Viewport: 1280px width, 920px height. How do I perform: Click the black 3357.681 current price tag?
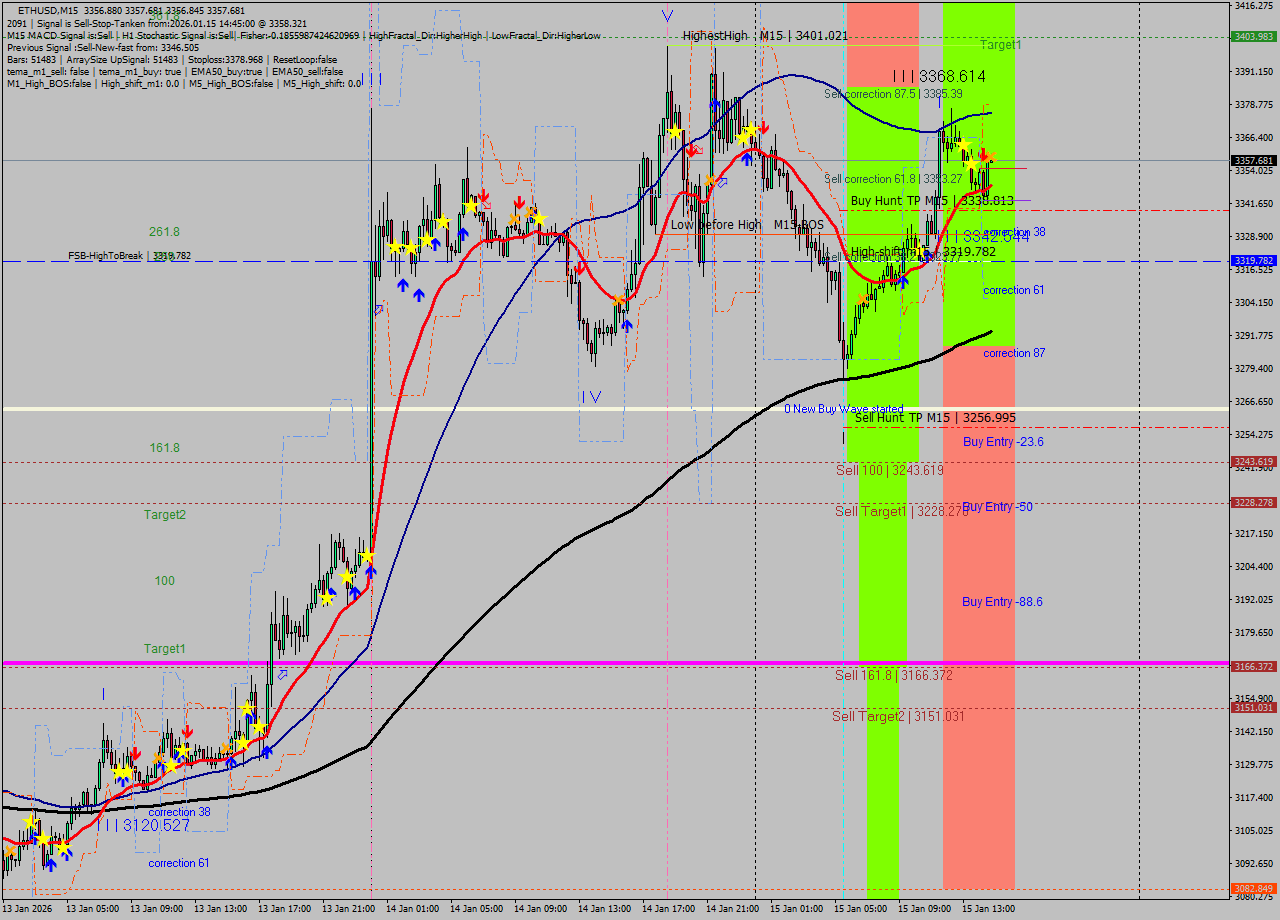pyautogui.click(x=1254, y=161)
